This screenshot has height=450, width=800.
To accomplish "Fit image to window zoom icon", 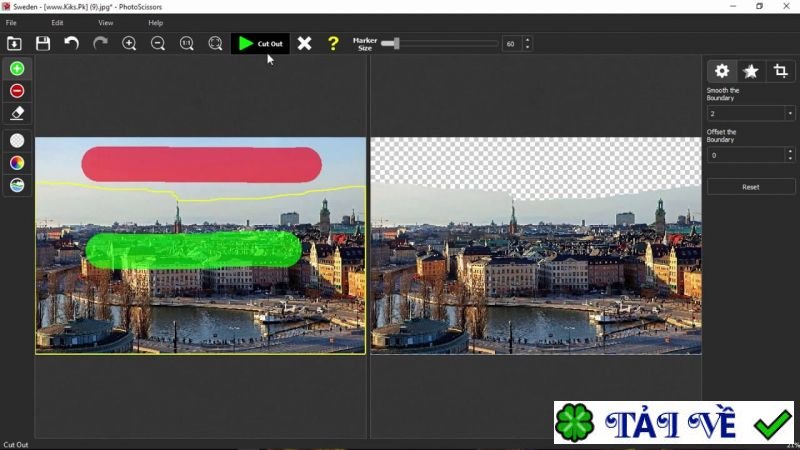I will pyautogui.click(x=215, y=43).
